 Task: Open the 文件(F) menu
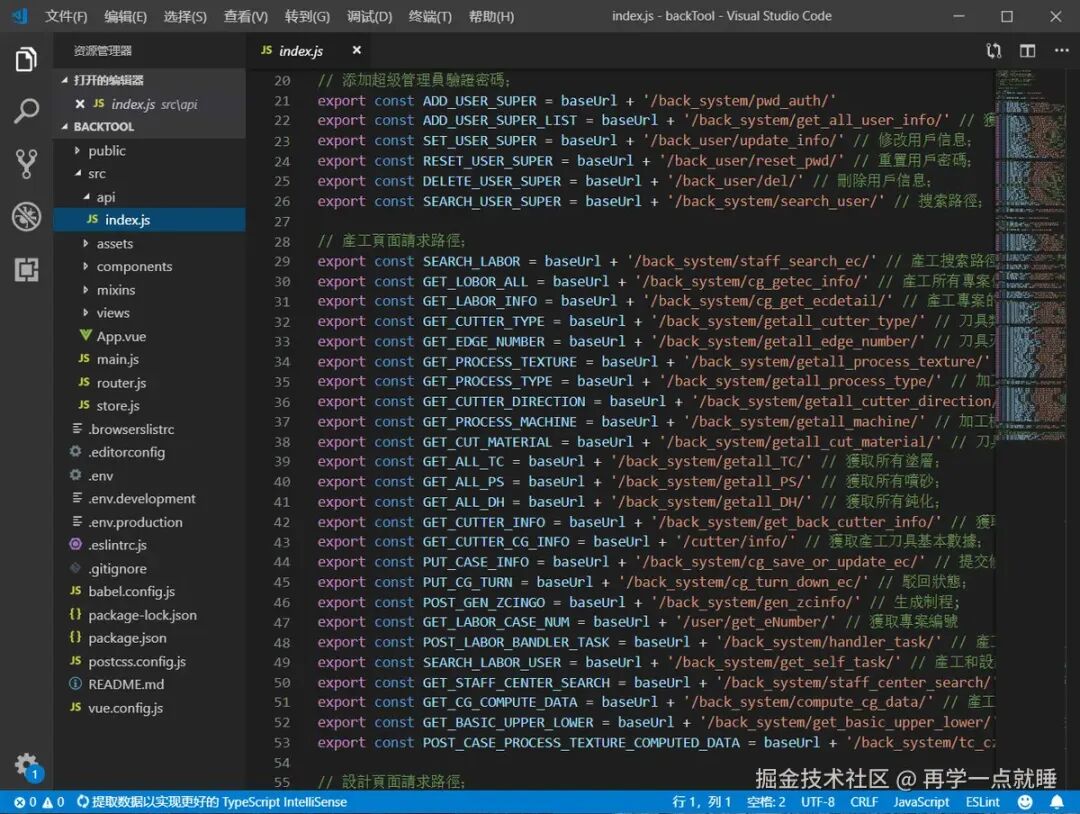point(66,17)
